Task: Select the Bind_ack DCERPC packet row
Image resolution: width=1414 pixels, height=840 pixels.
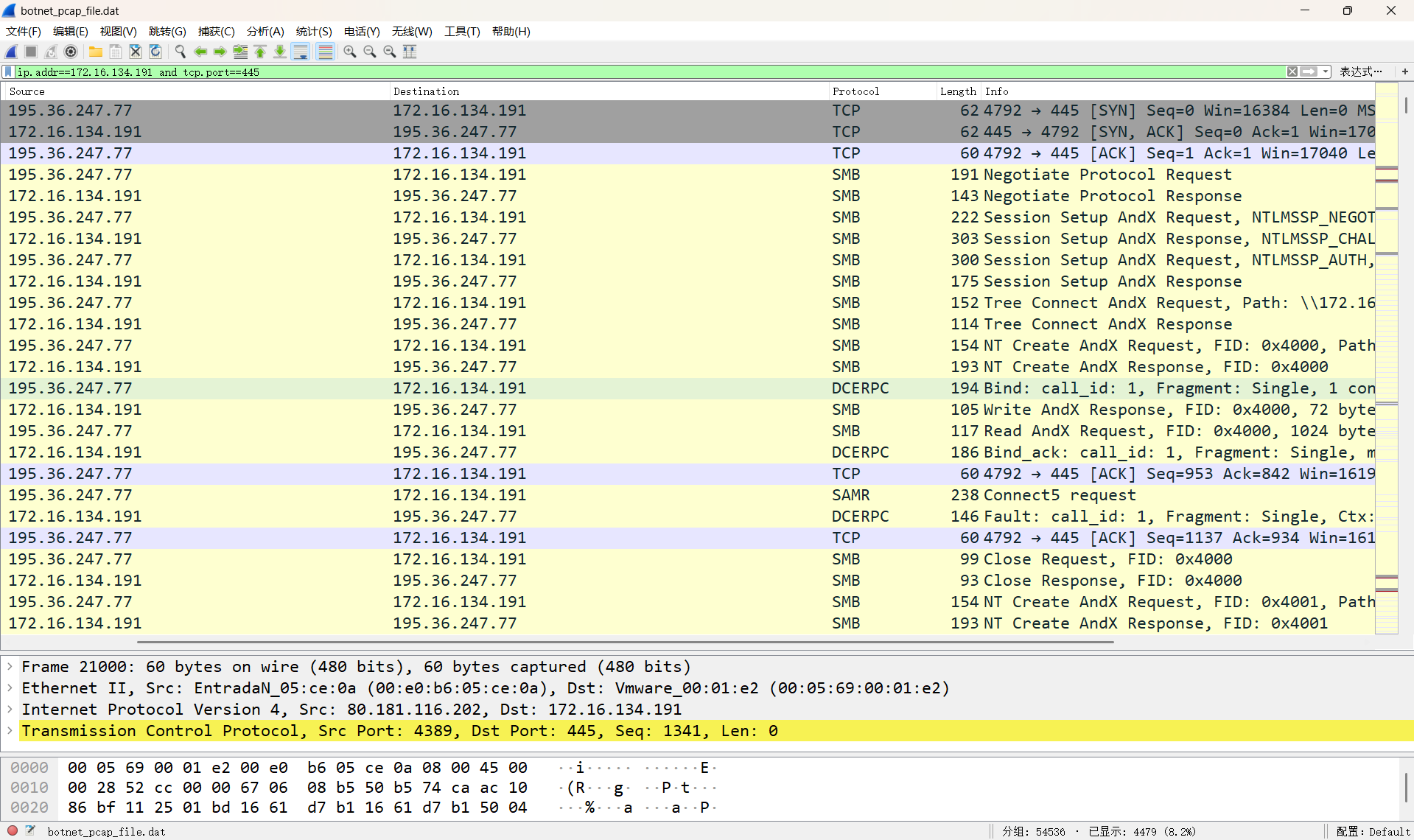Action: (688, 452)
